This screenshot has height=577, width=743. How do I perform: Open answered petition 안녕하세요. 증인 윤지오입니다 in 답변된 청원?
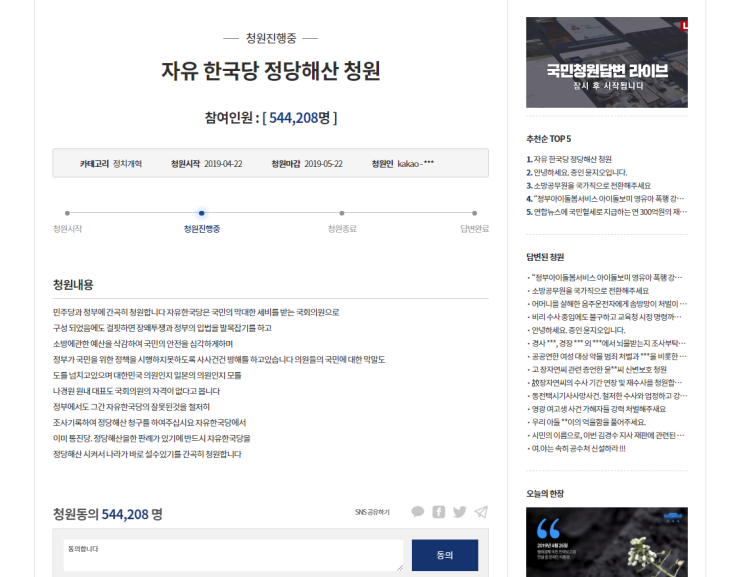(578, 330)
